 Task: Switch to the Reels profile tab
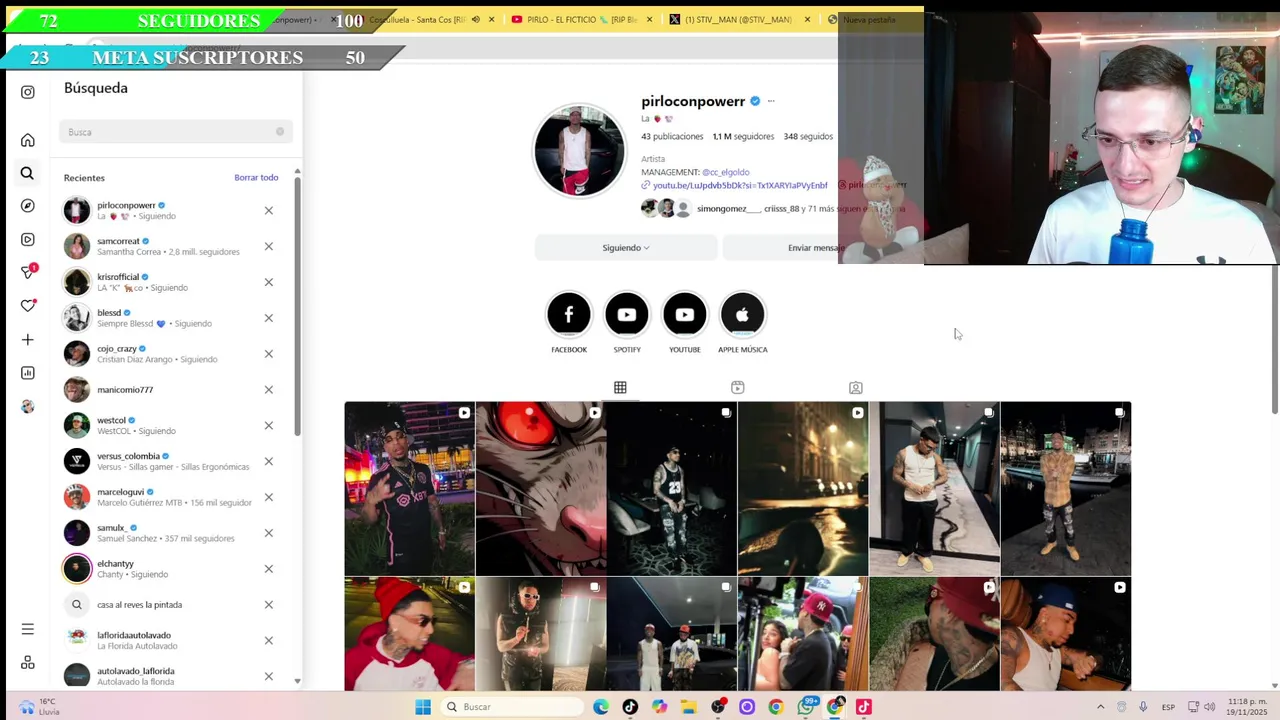tap(738, 387)
